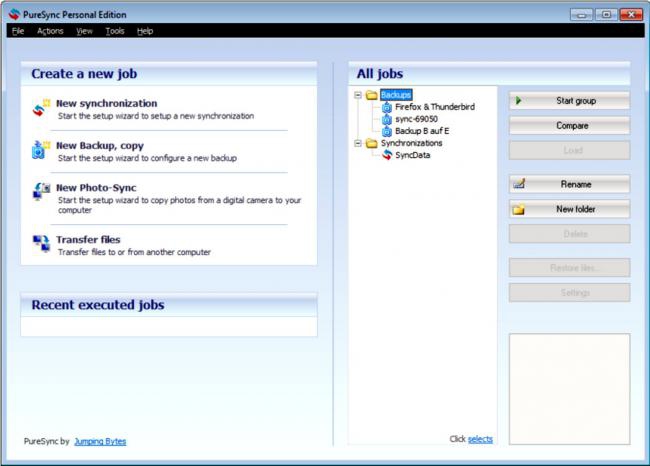Click the Transfer files heading
This screenshot has height=466, width=650.
(x=88, y=240)
